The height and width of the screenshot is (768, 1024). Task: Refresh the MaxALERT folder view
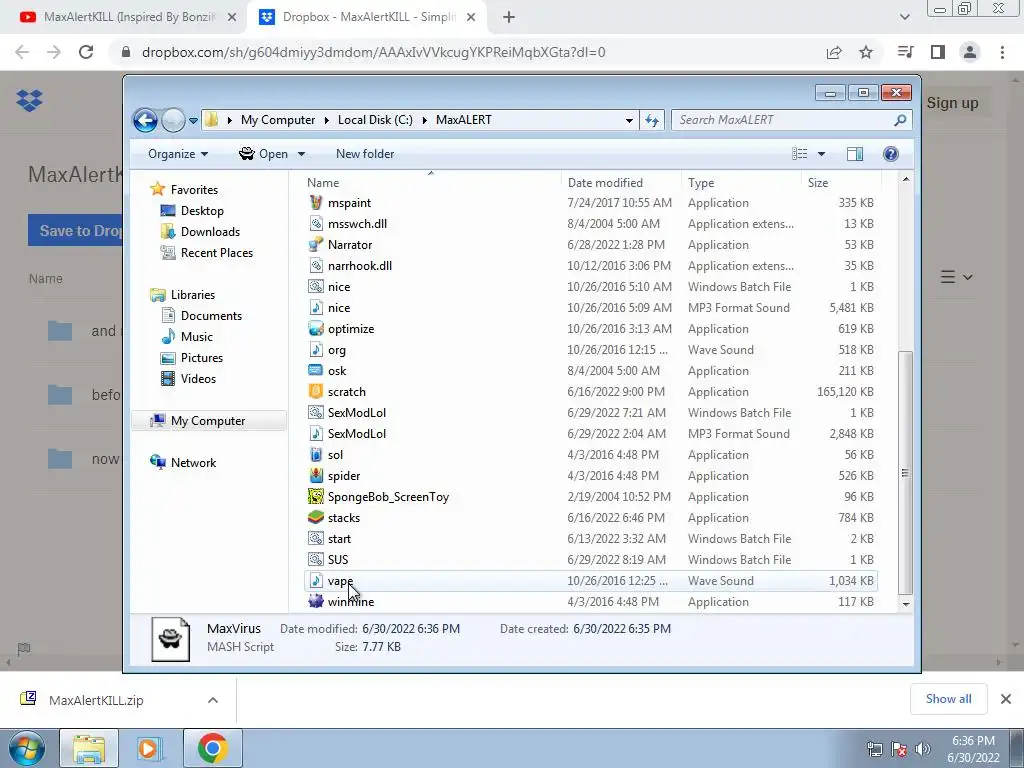652,120
